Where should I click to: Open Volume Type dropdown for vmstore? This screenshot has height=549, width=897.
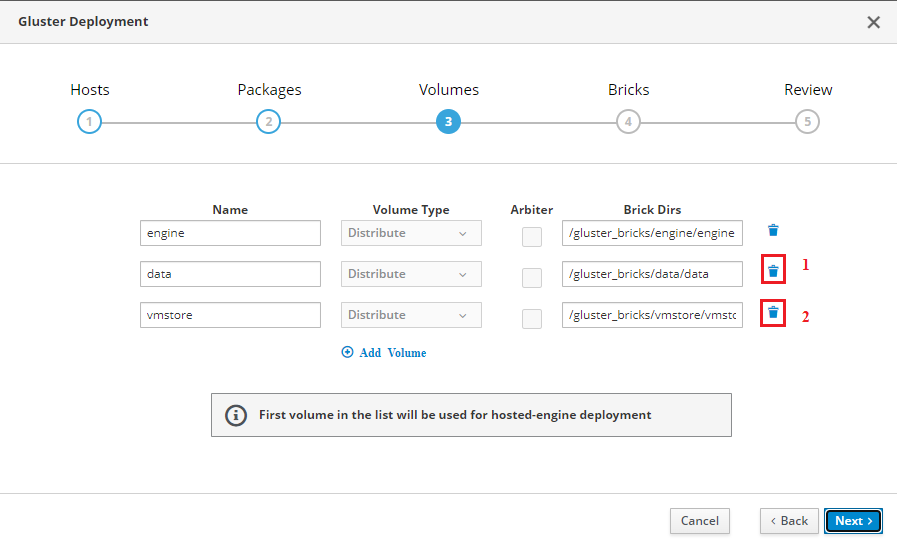click(411, 315)
